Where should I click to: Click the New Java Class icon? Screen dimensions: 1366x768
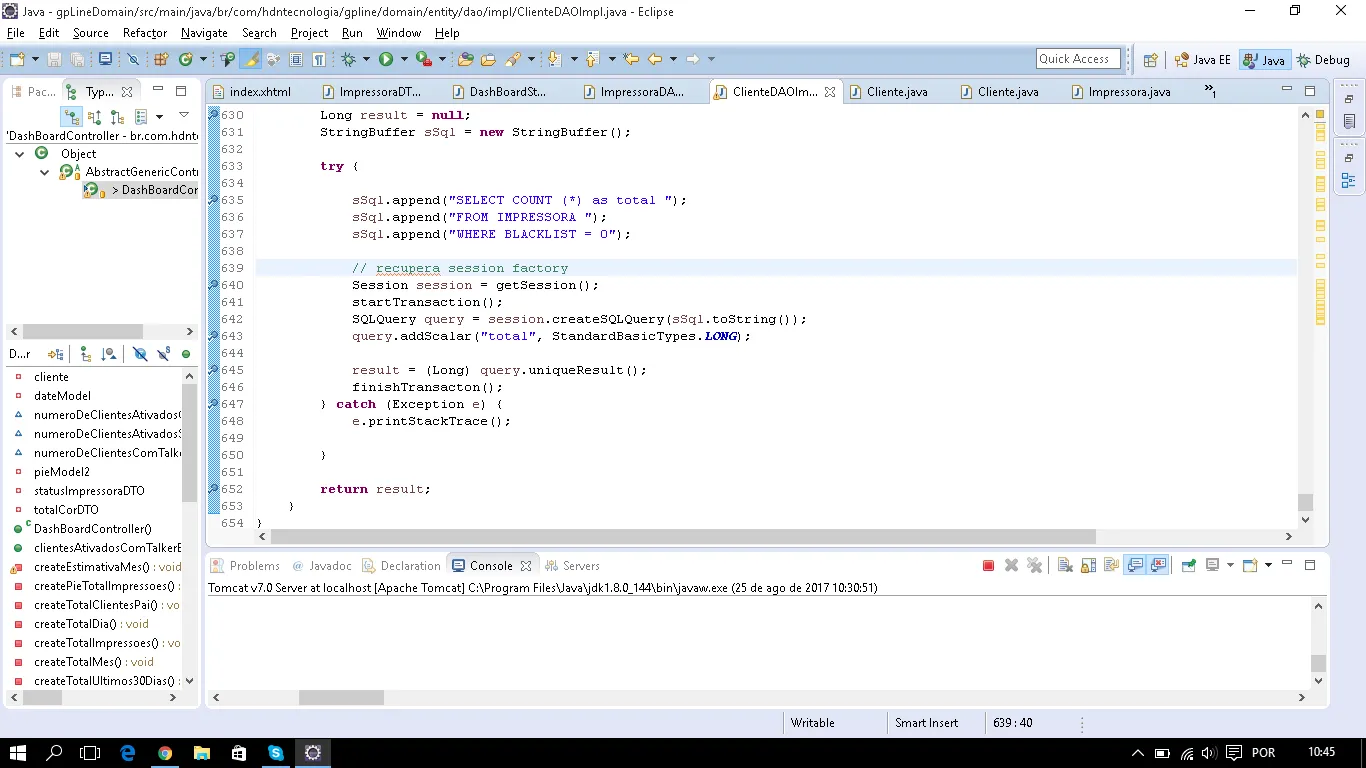(x=185, y=60)
